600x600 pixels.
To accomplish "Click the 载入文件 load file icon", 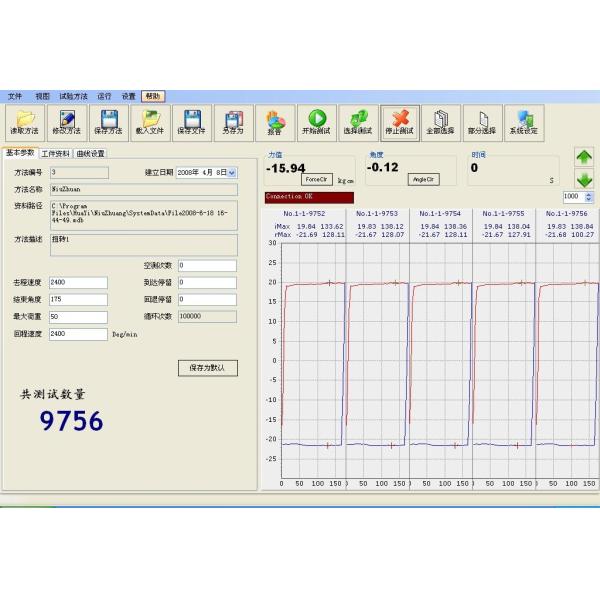I will (150, 123).
